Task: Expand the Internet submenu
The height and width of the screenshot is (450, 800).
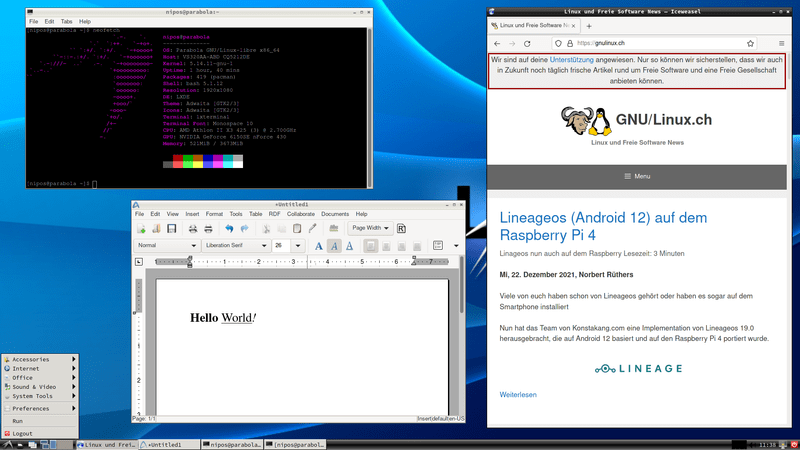Action: click(x=40, y=368)
